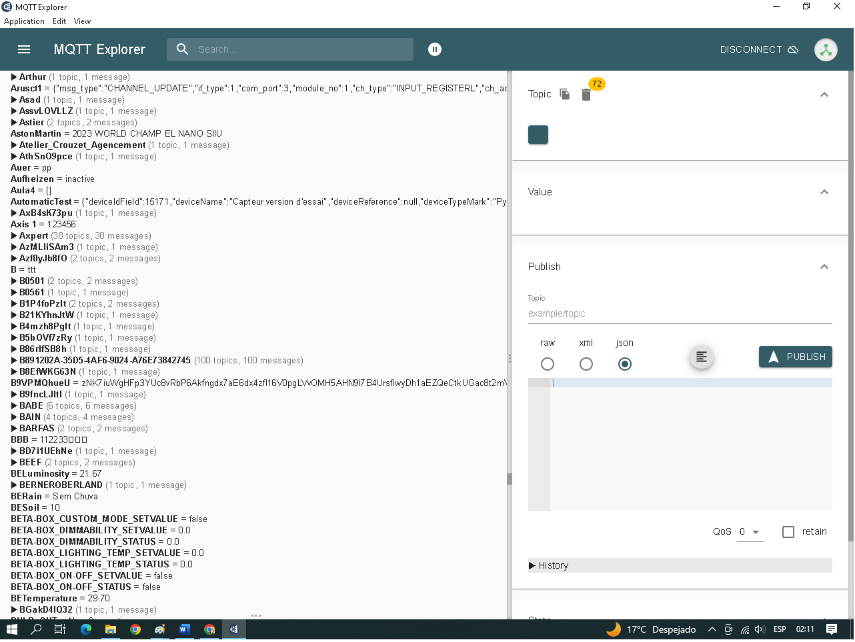Expand the BABE topic node

coord(14,406)
